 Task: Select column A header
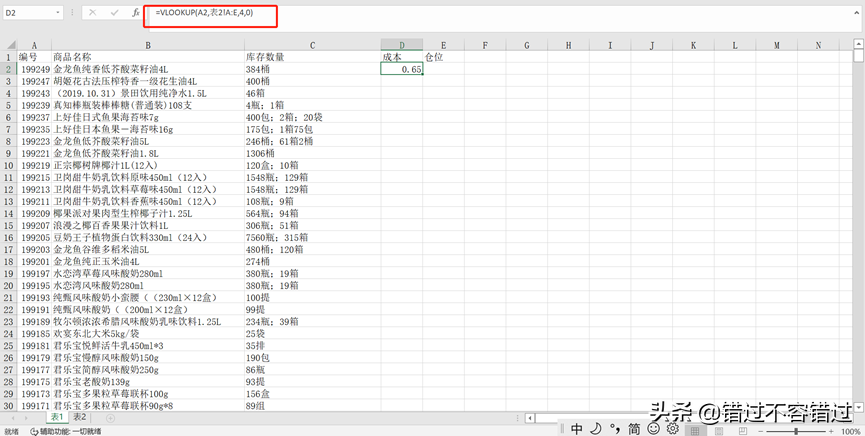coord(34,46)
